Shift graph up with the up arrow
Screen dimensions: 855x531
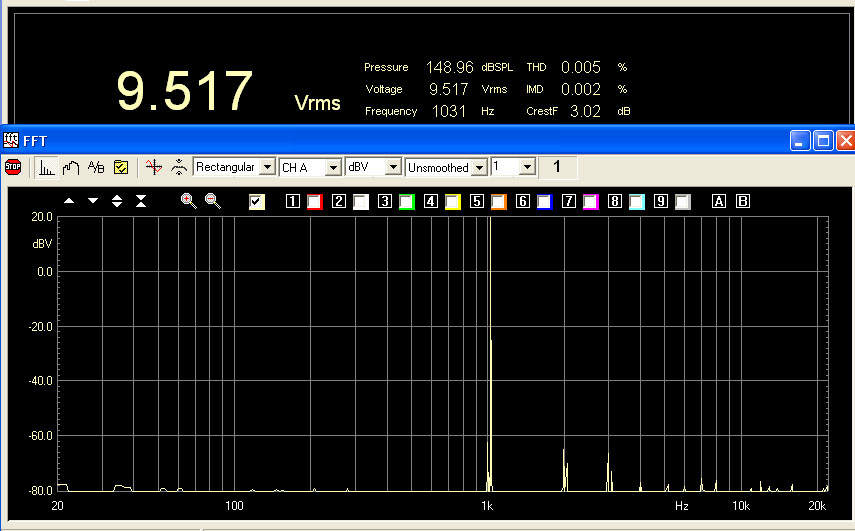pos(69,201)
